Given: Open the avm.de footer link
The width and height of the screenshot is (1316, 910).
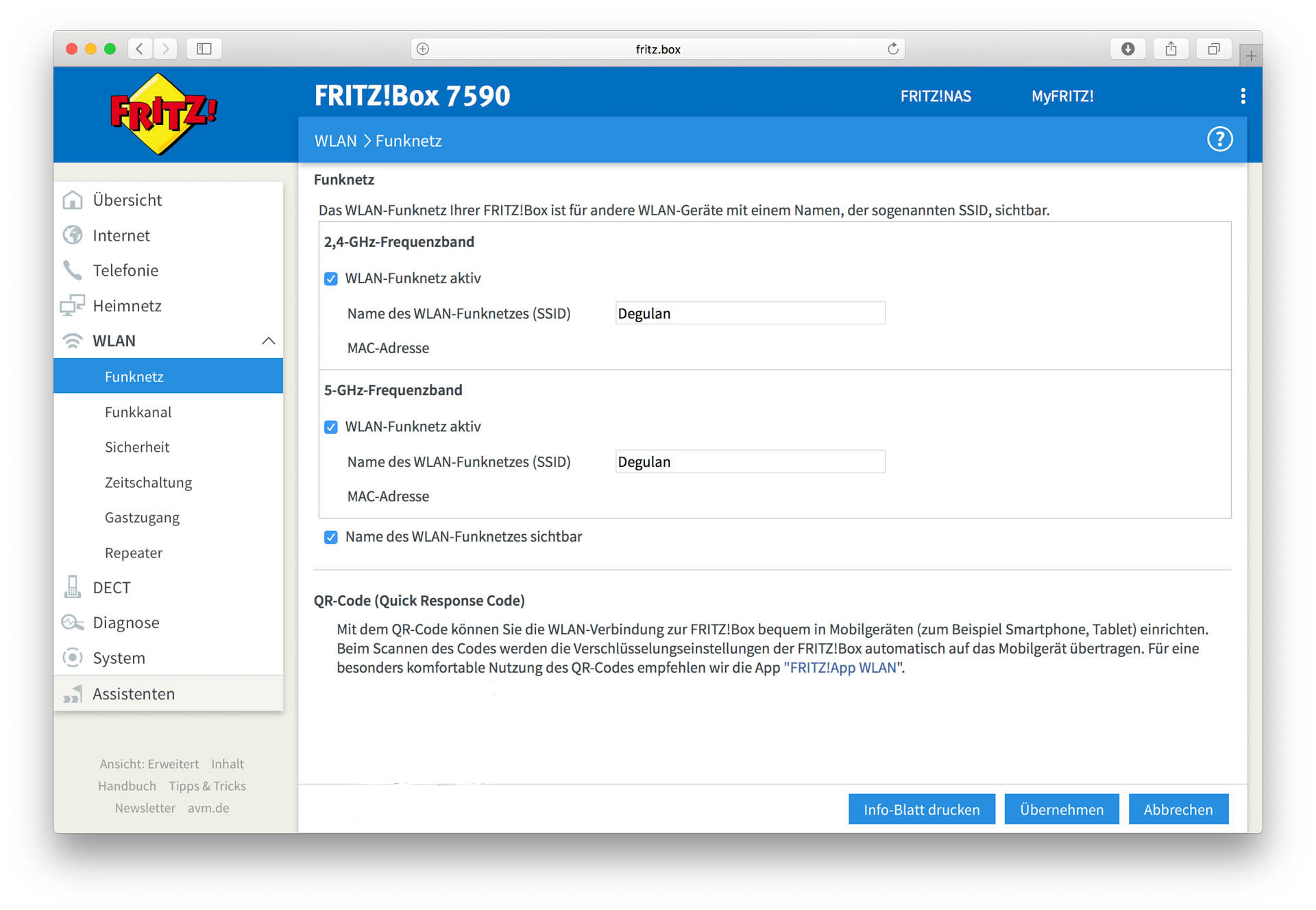Looking at the screenshot, I should [x=208, y=808].
